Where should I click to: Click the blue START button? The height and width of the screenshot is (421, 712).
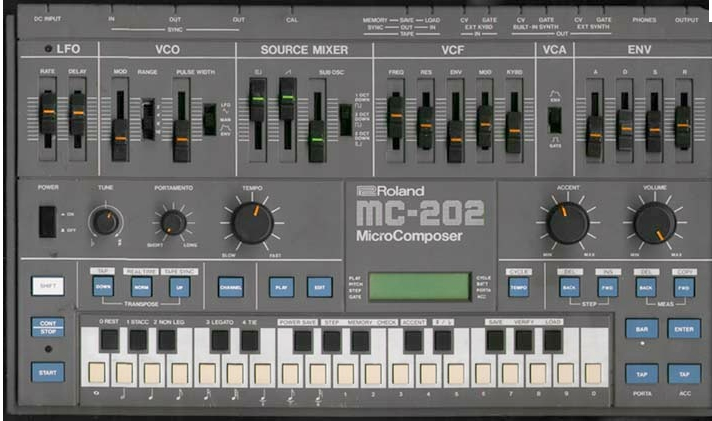(48, 372)
